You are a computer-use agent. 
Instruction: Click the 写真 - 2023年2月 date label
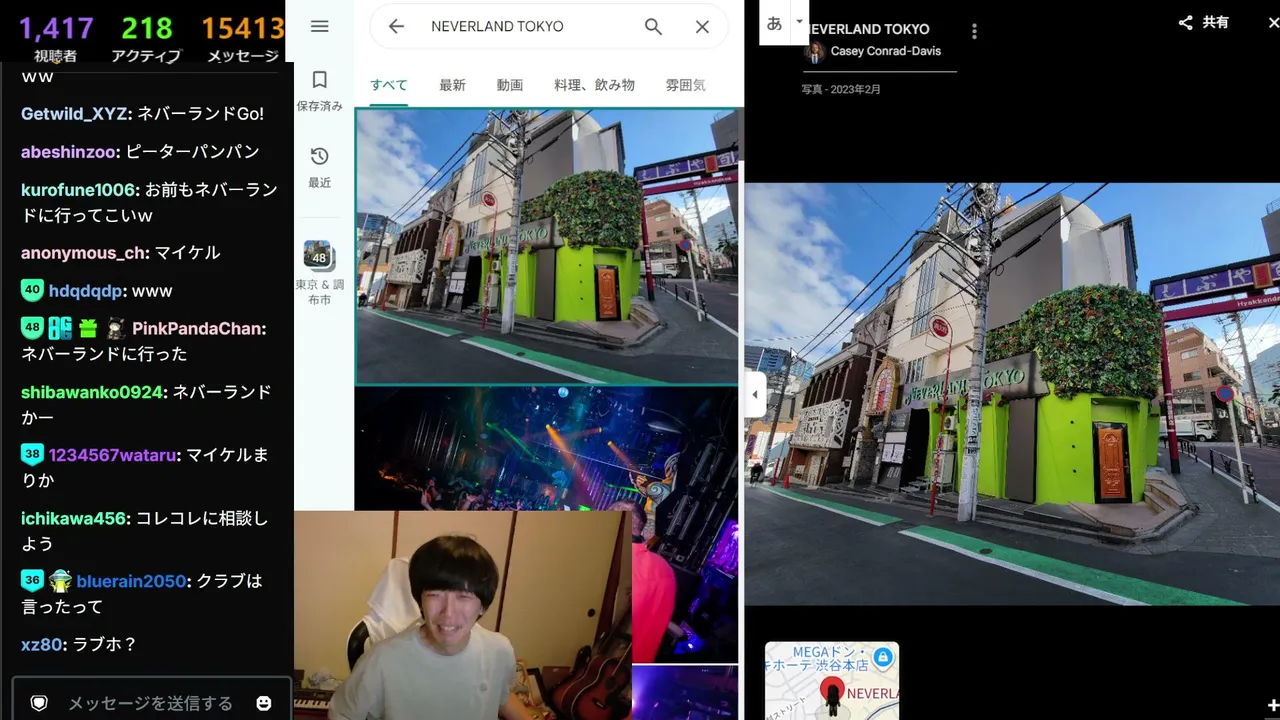[841, 89]
